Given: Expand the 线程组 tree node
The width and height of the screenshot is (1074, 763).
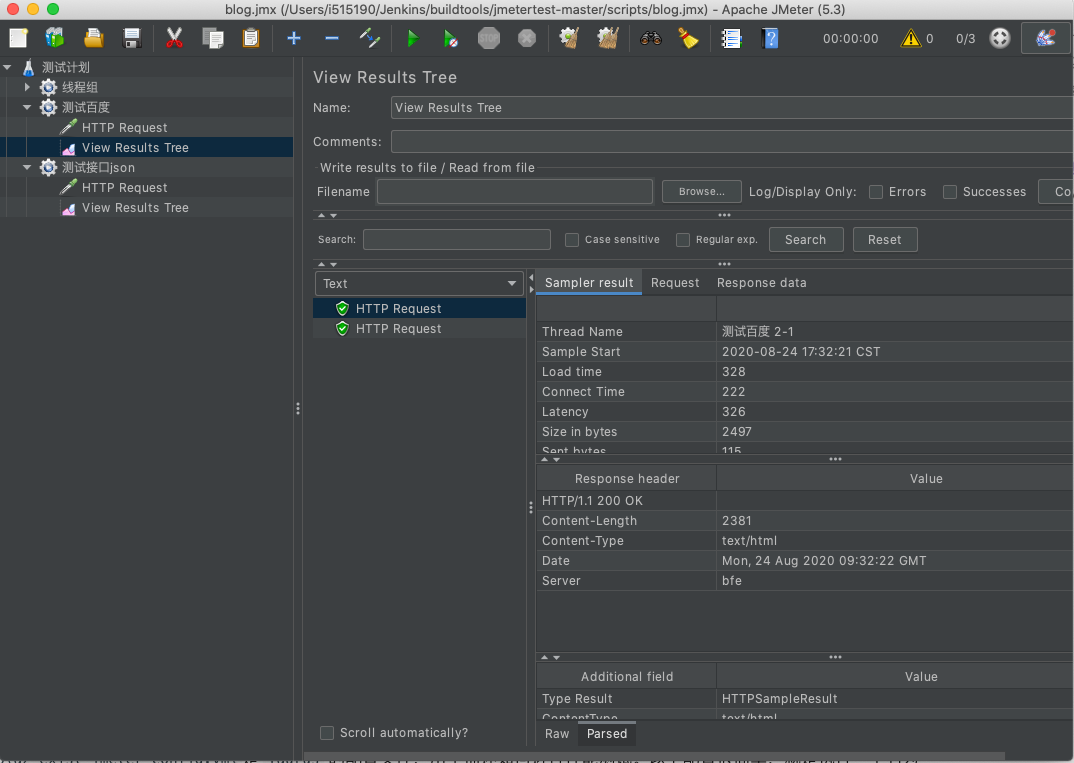Looking at the screenshot, I should pyautogui.click(x=28, y=88).
